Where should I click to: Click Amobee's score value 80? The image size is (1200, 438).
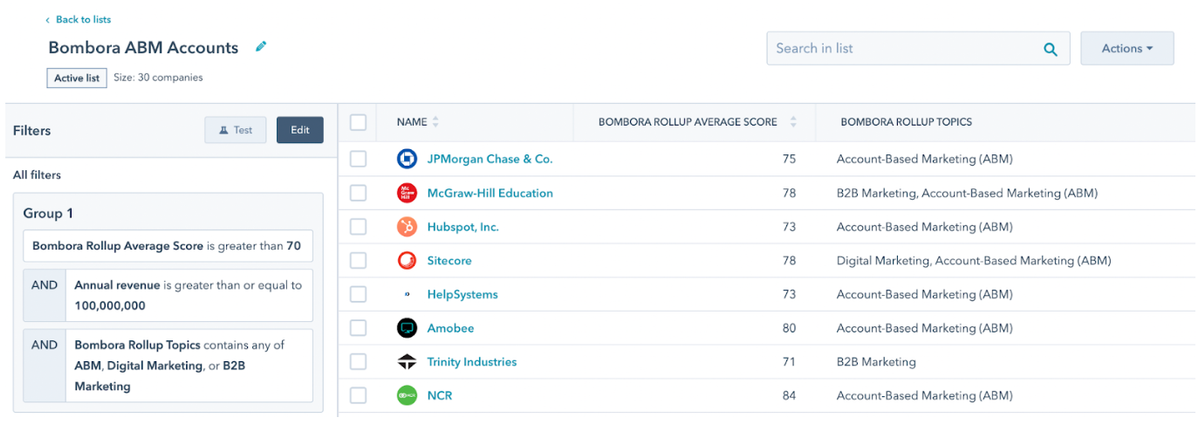(789, 328)
